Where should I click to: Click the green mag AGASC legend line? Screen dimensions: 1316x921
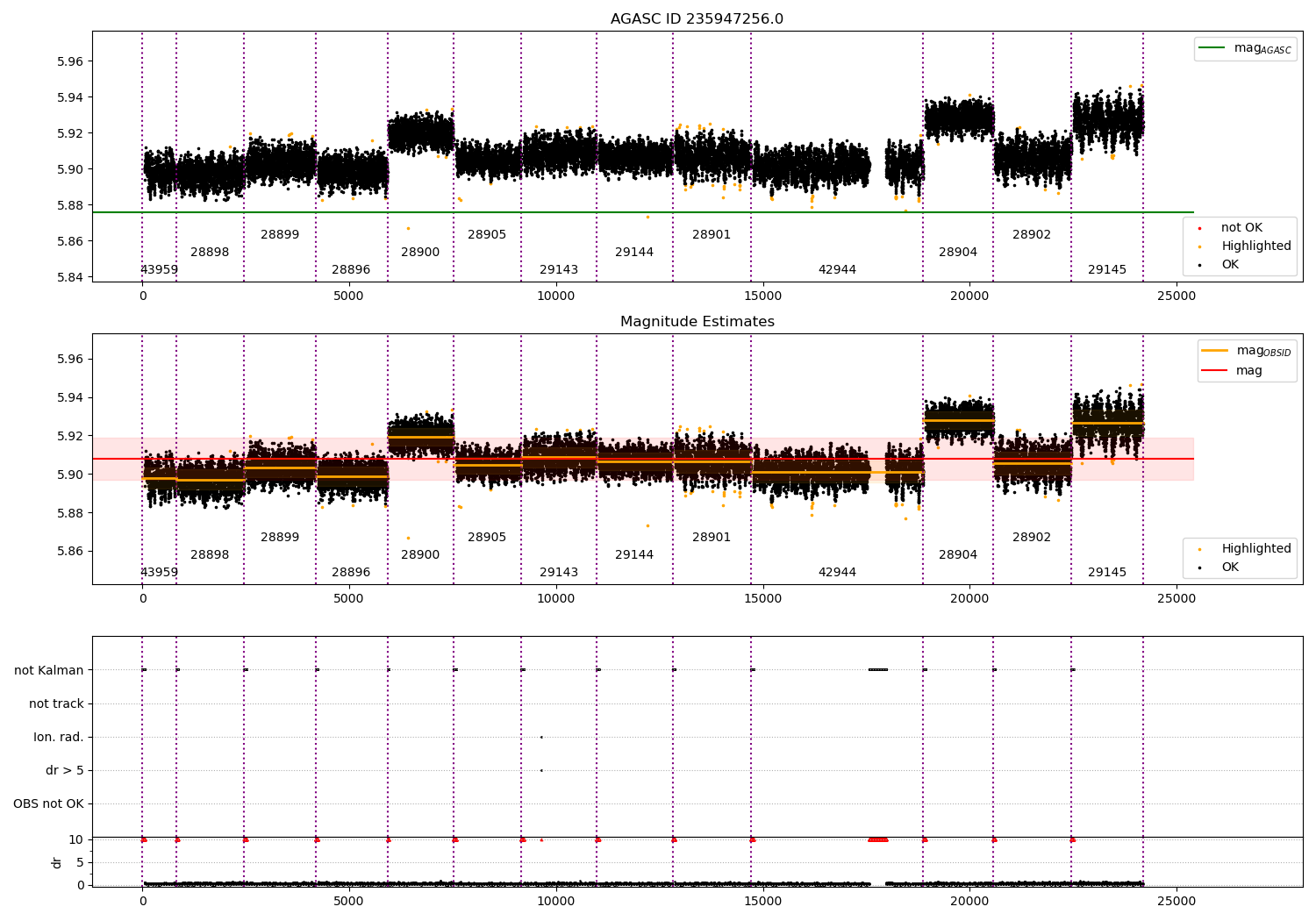pos(1212,48)
